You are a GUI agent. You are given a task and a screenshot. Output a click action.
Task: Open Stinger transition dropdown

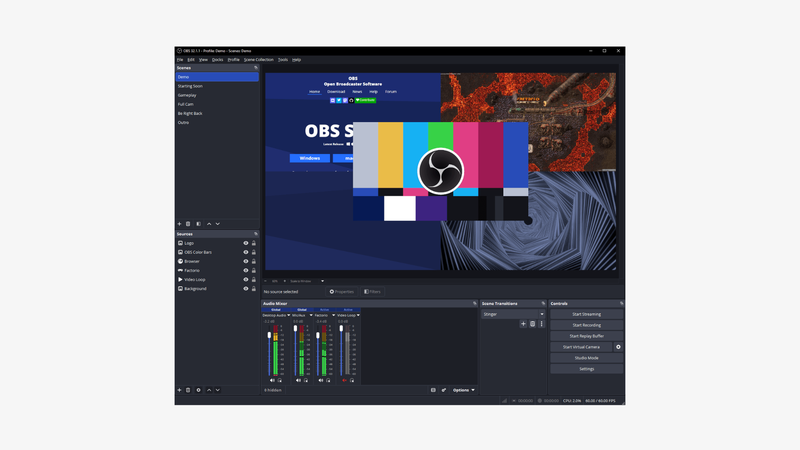pyautogui.click(x=513, y=314)
